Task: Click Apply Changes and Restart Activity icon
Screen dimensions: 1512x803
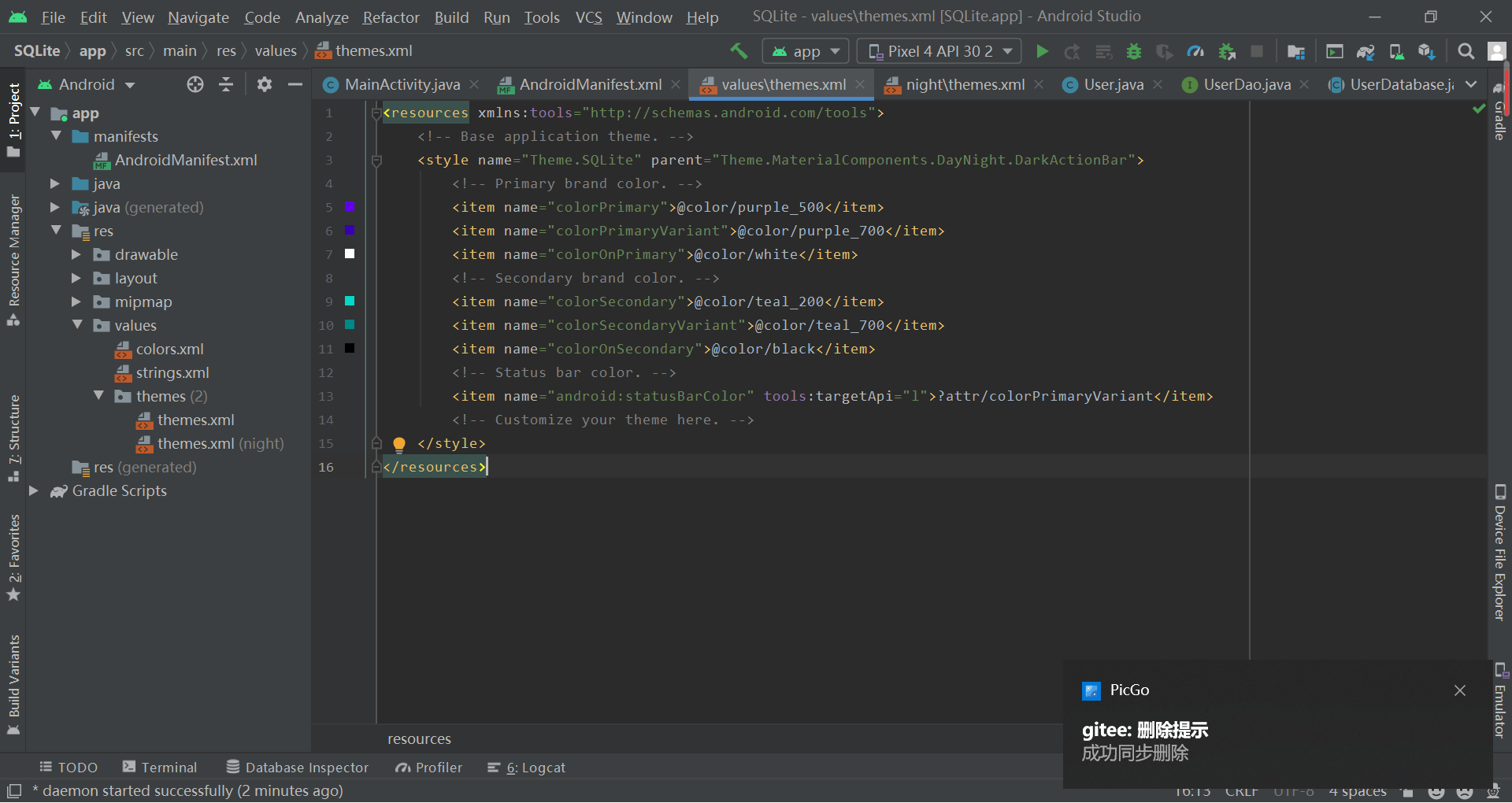Action: (1072, 51)
